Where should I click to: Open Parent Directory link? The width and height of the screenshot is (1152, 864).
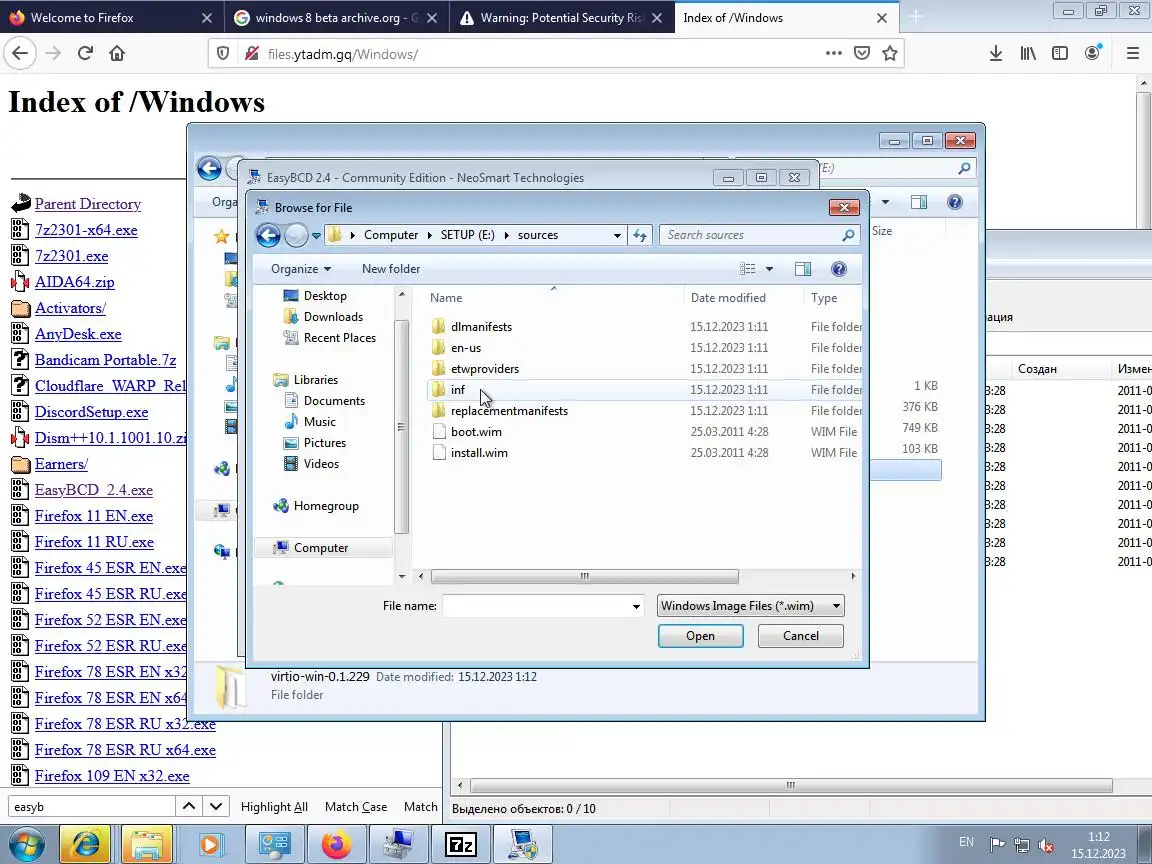point(88,204)
